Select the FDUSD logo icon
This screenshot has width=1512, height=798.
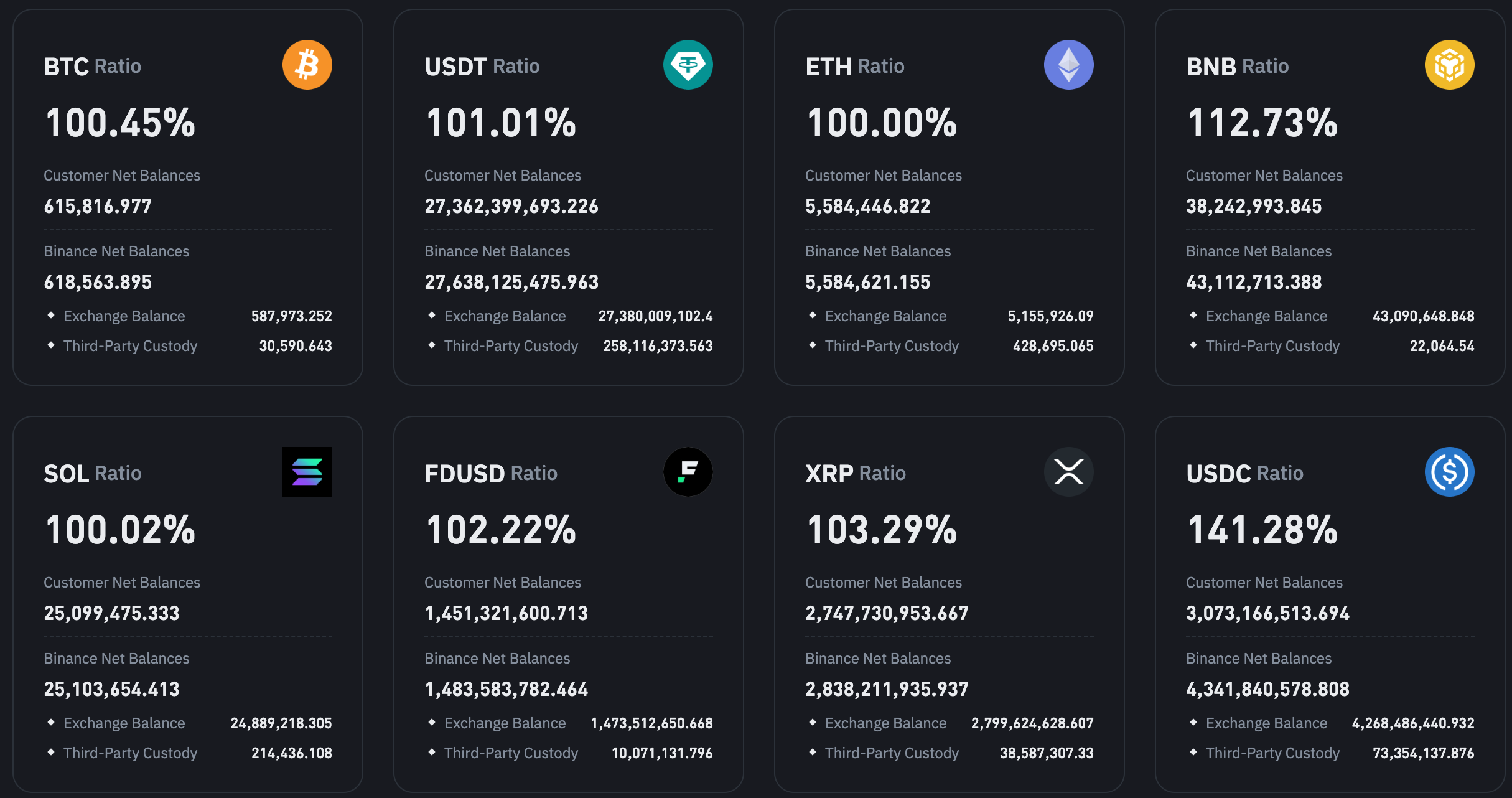[x=688, y=472]
